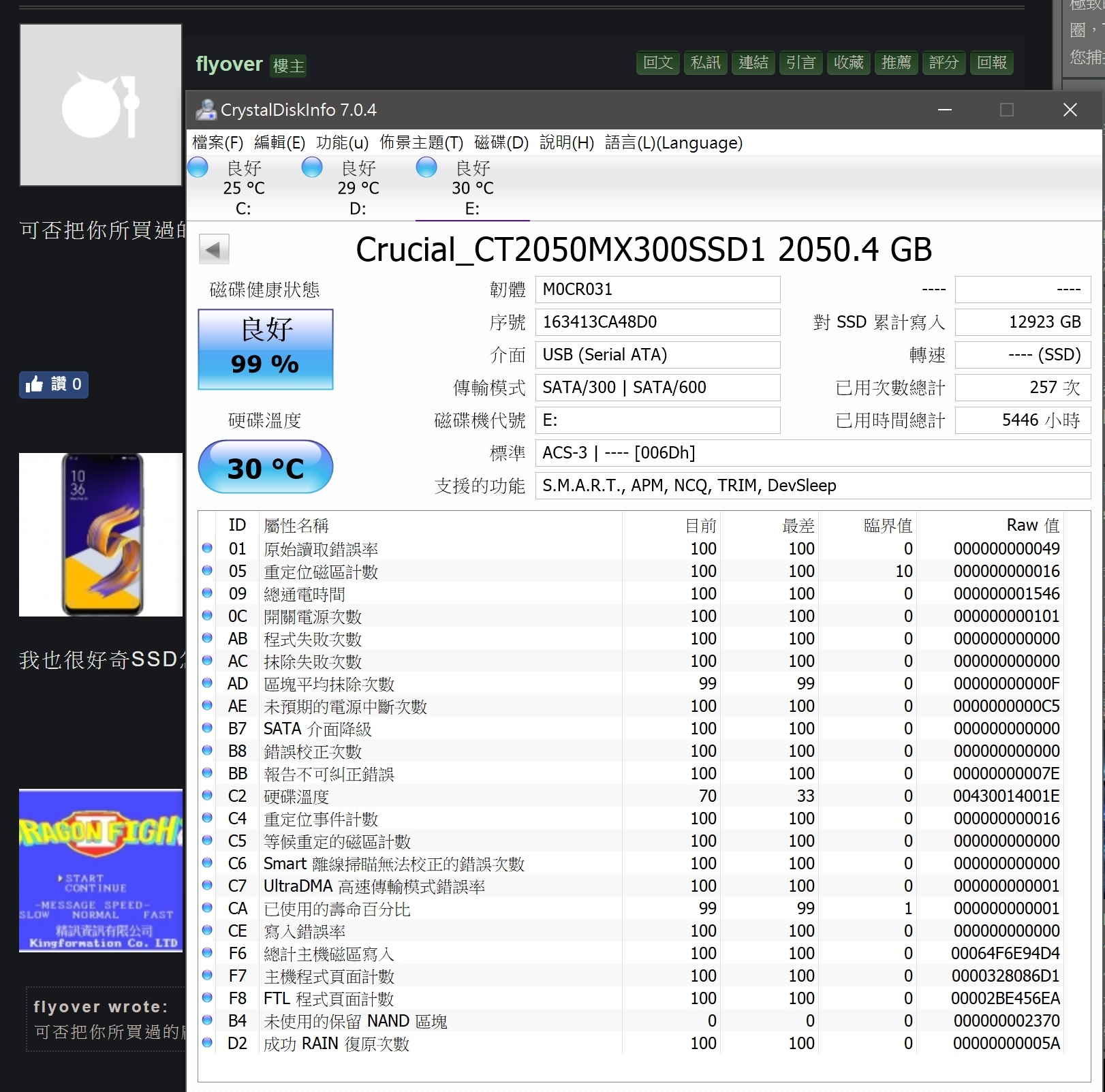The height and width of the screenshot is (1092, 1105).
Task: Select drive C: status indicator circle
Action: 198,168
